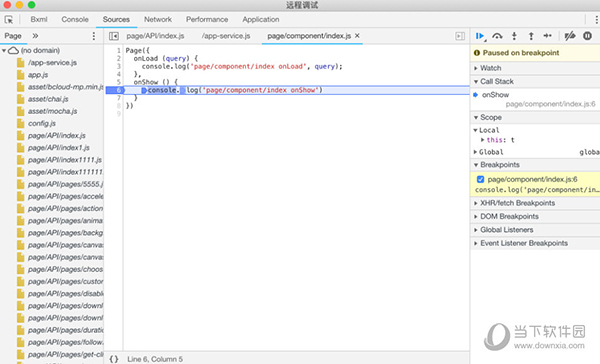The width and height of the screenshot is (600, 364).
Task: Toggle the navigator sidebar icon
Action: 114,36
